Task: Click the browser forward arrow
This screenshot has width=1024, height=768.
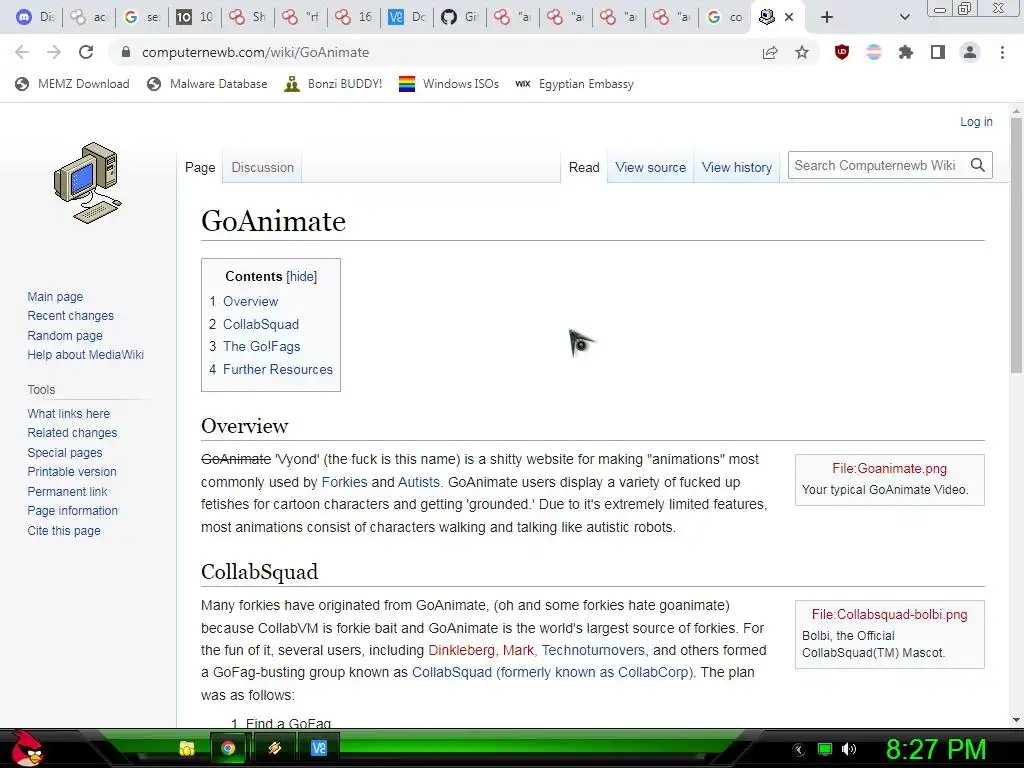Action: point(54,52)
